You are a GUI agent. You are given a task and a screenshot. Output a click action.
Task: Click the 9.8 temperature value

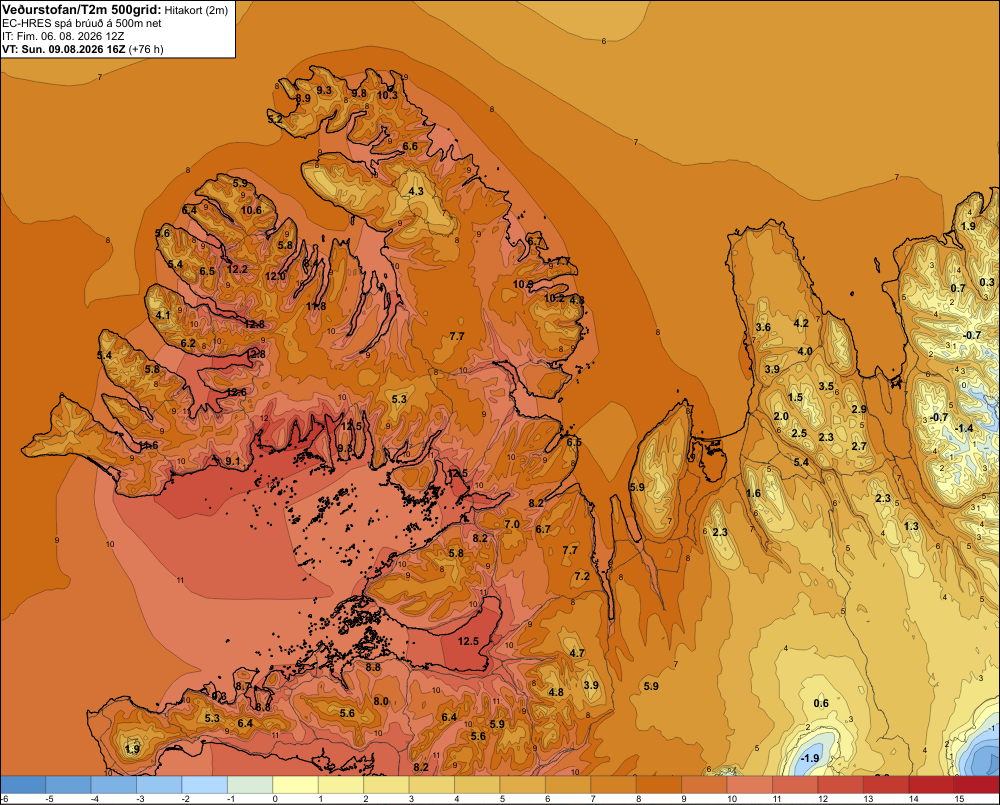tap(359, 93)
